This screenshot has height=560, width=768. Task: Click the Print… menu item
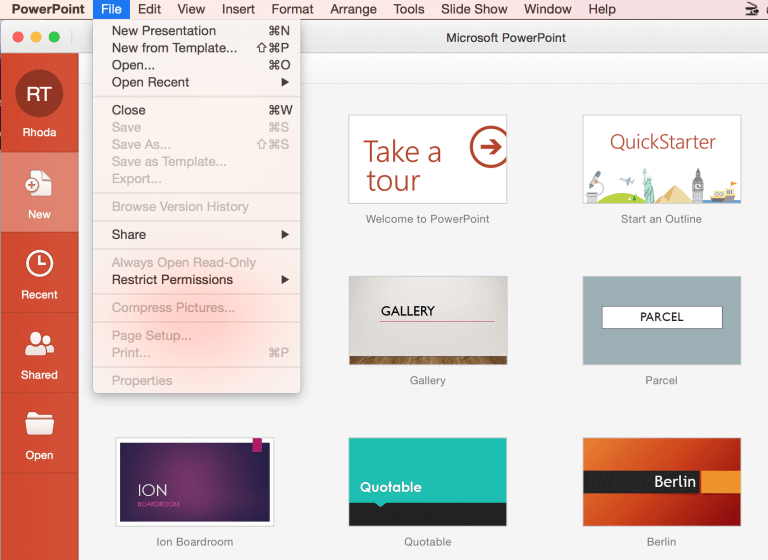point(196,353)
